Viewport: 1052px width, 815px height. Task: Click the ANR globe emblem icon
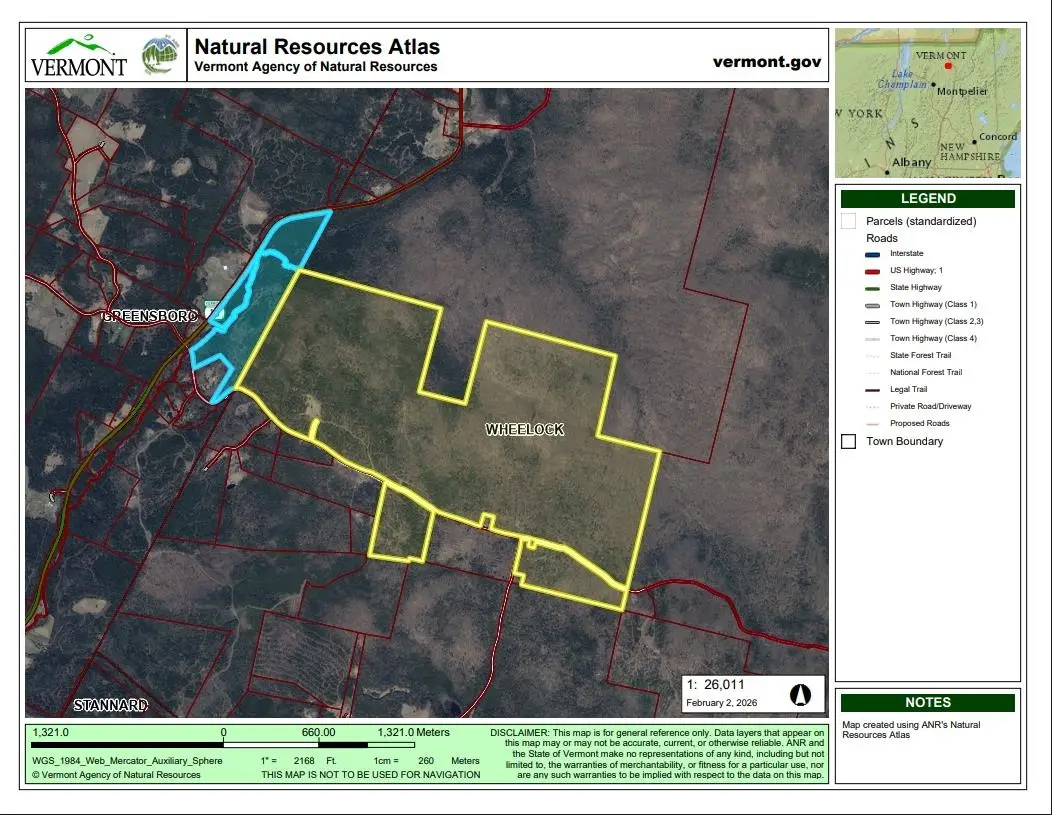pos(160,57)
